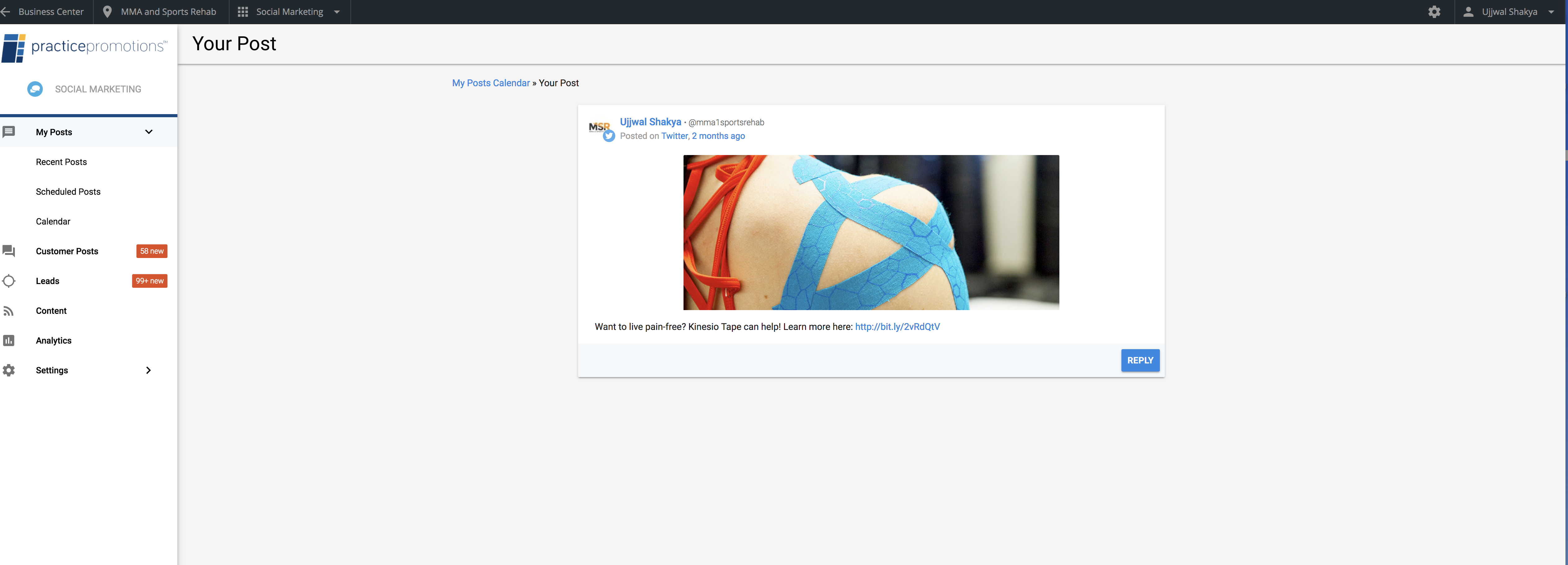The height and width of the screenshot is (565, 1568).
Task: Click the location pin icon in top bar
Action: [107, 11]
